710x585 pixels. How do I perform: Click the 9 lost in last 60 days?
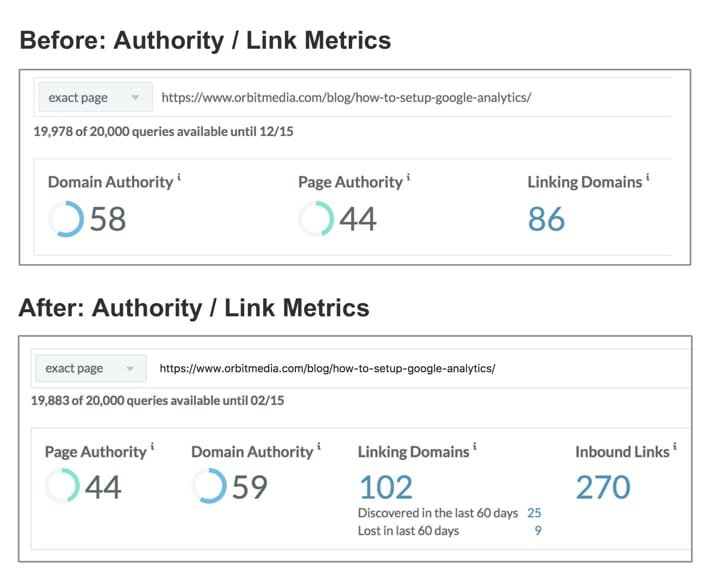point(538,530)
